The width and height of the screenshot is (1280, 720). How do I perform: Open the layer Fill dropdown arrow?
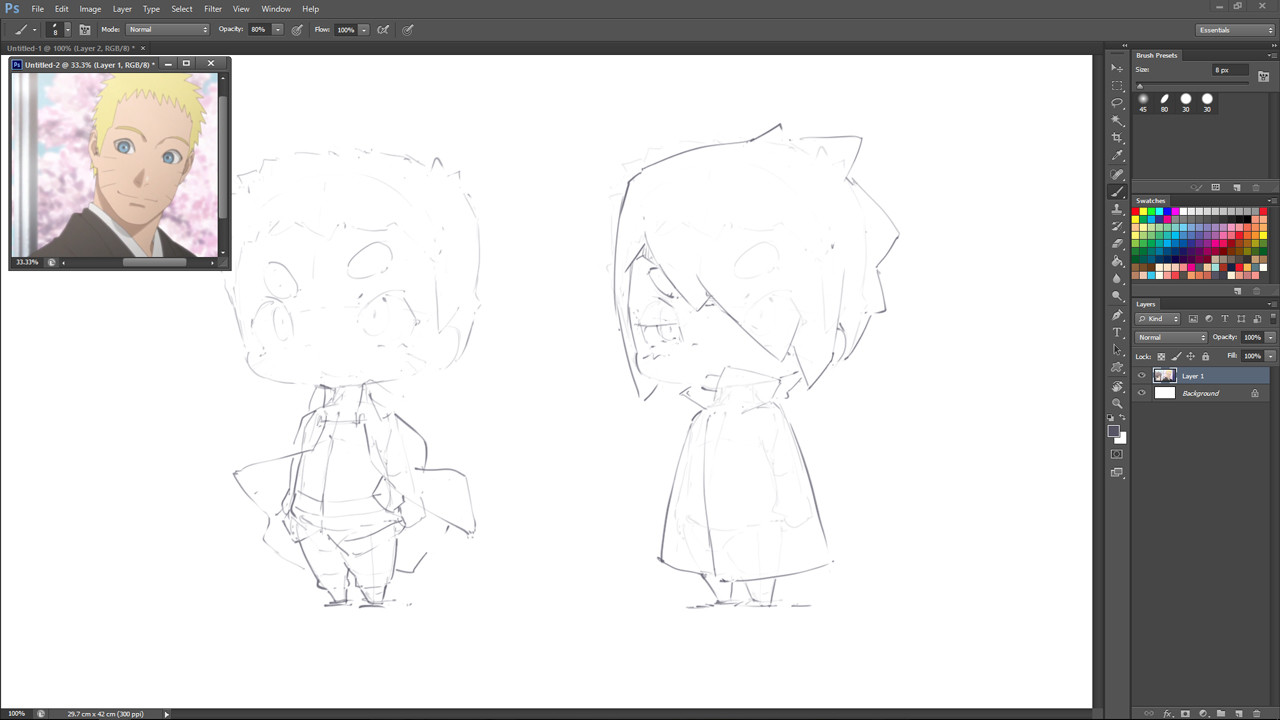1271,356
